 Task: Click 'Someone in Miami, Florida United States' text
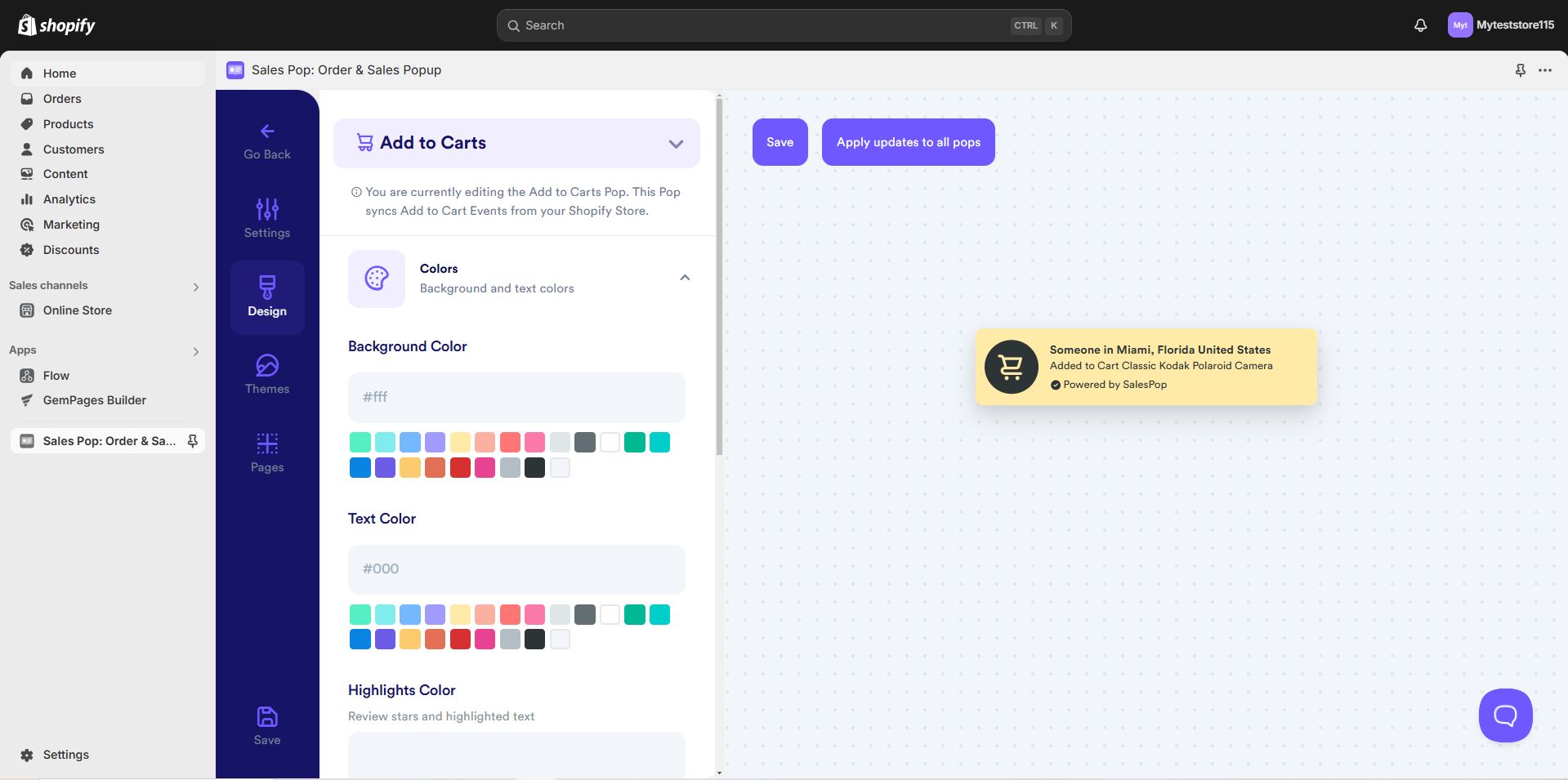click(1160, 350)
